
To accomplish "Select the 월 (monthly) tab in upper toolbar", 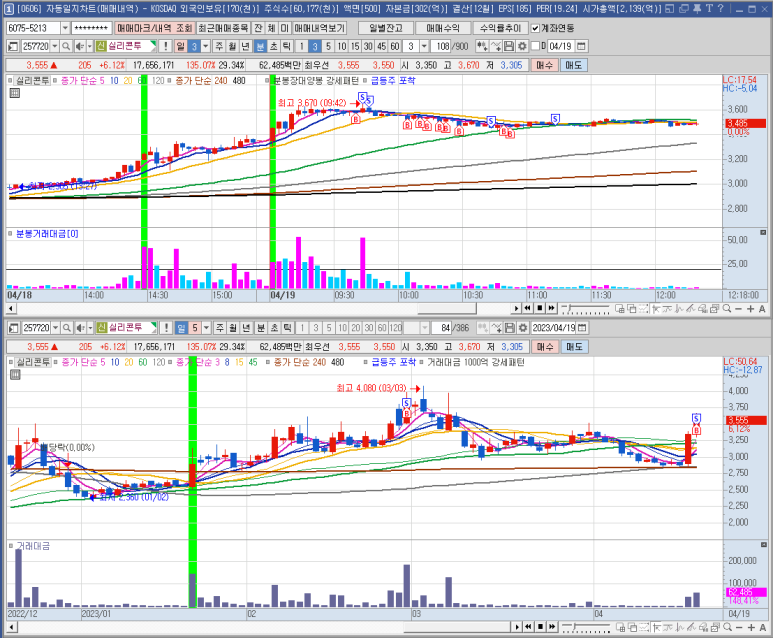I will [232, 46].
